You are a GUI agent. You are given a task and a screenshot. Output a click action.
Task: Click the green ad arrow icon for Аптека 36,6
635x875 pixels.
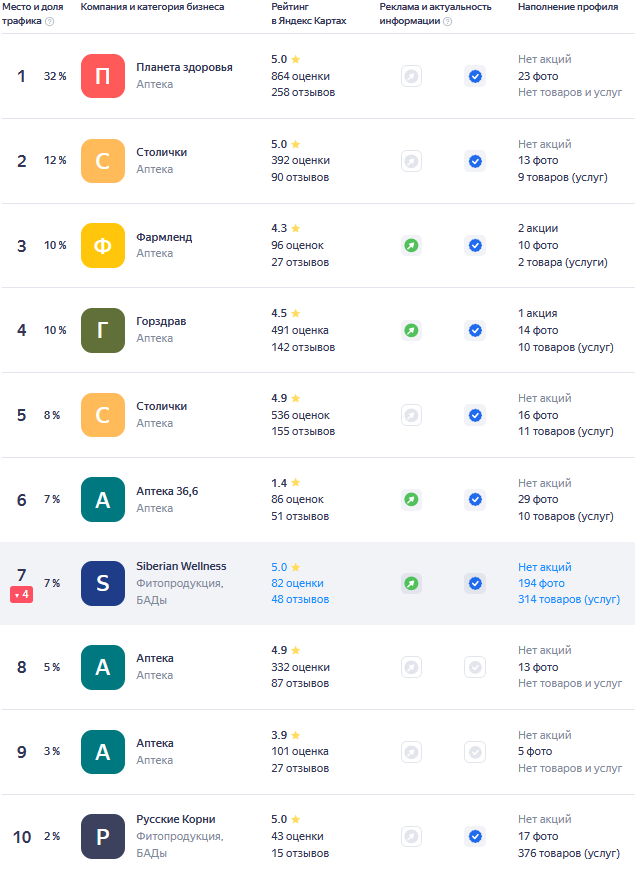click(x=411, y=499)
